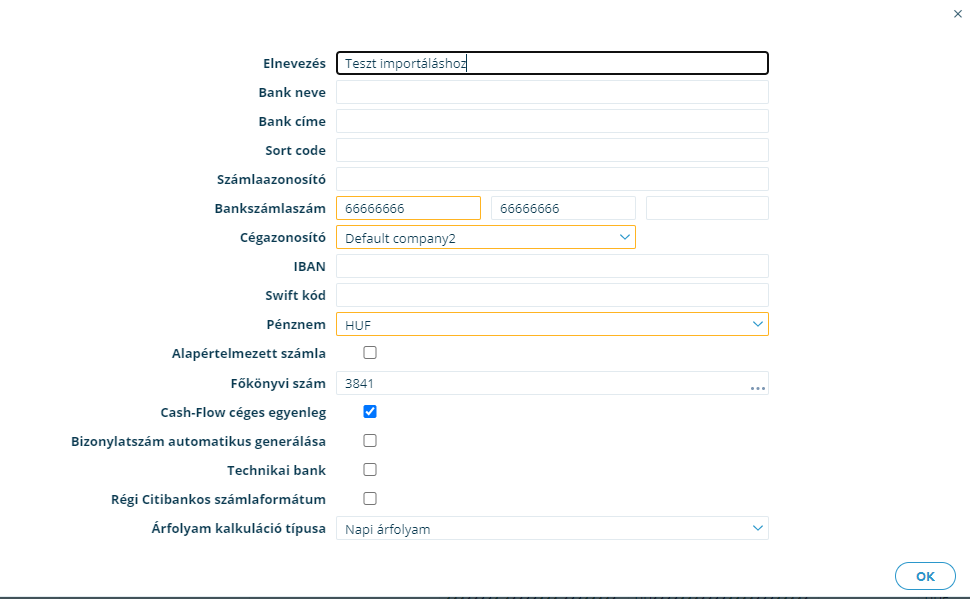Close the dialog with the X icon
The image size is (970, 599).
[x=958, y=14]
